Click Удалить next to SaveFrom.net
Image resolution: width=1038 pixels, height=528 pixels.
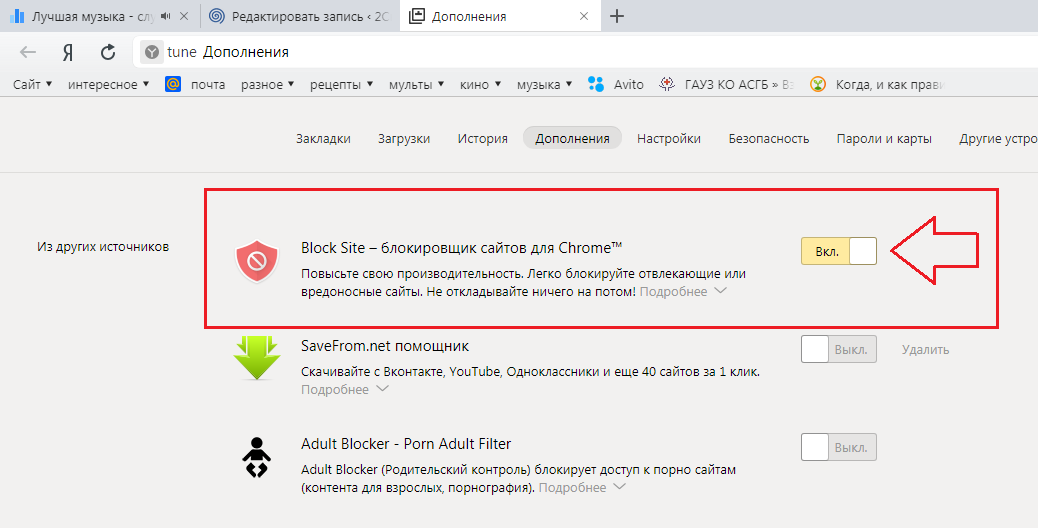(x=925, y=350)
